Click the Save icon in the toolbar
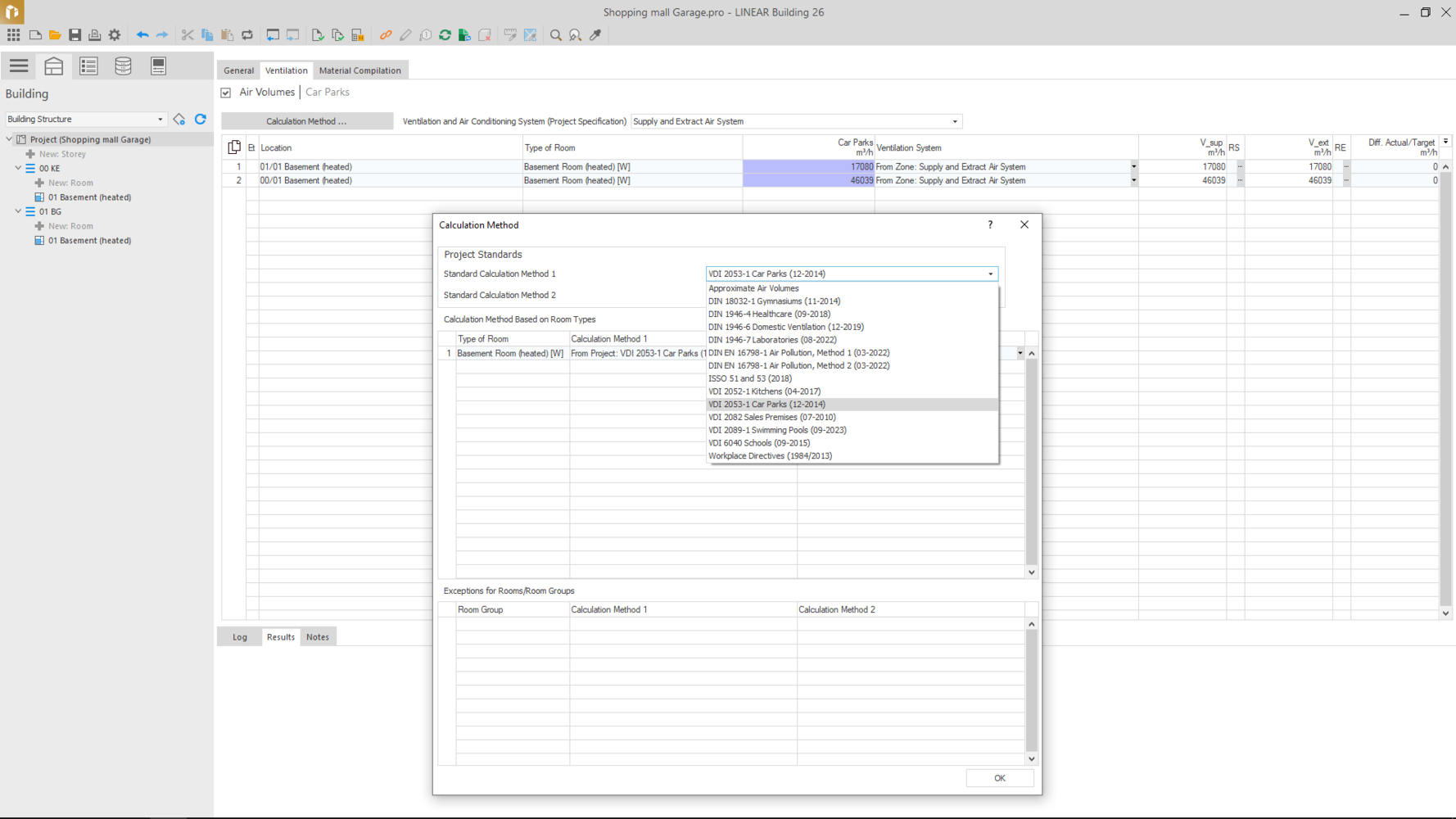 click(x=75, y=35)
